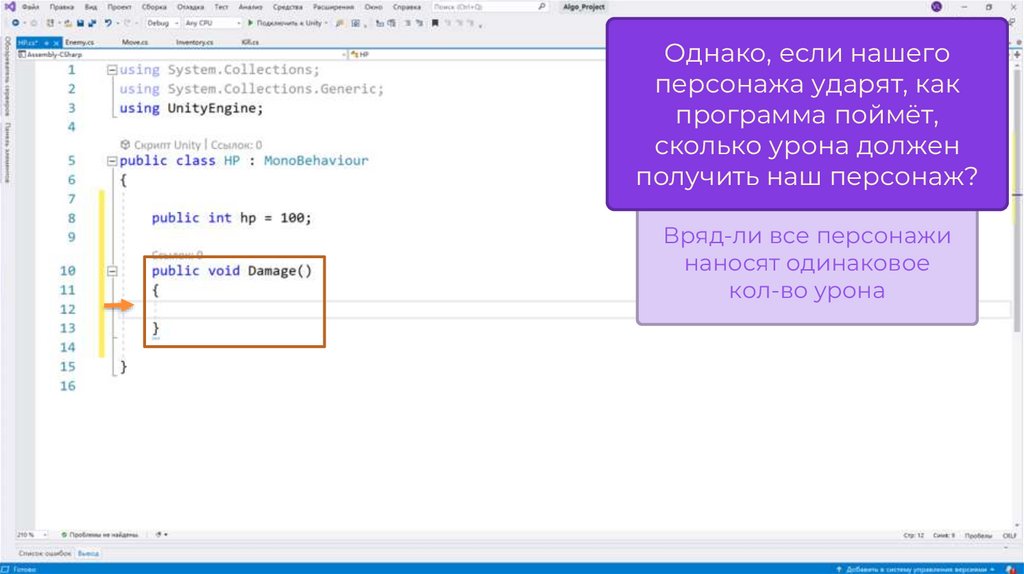Click the user account avatar icon
This screenshot has width=1024, height=574.
point(936,6)
